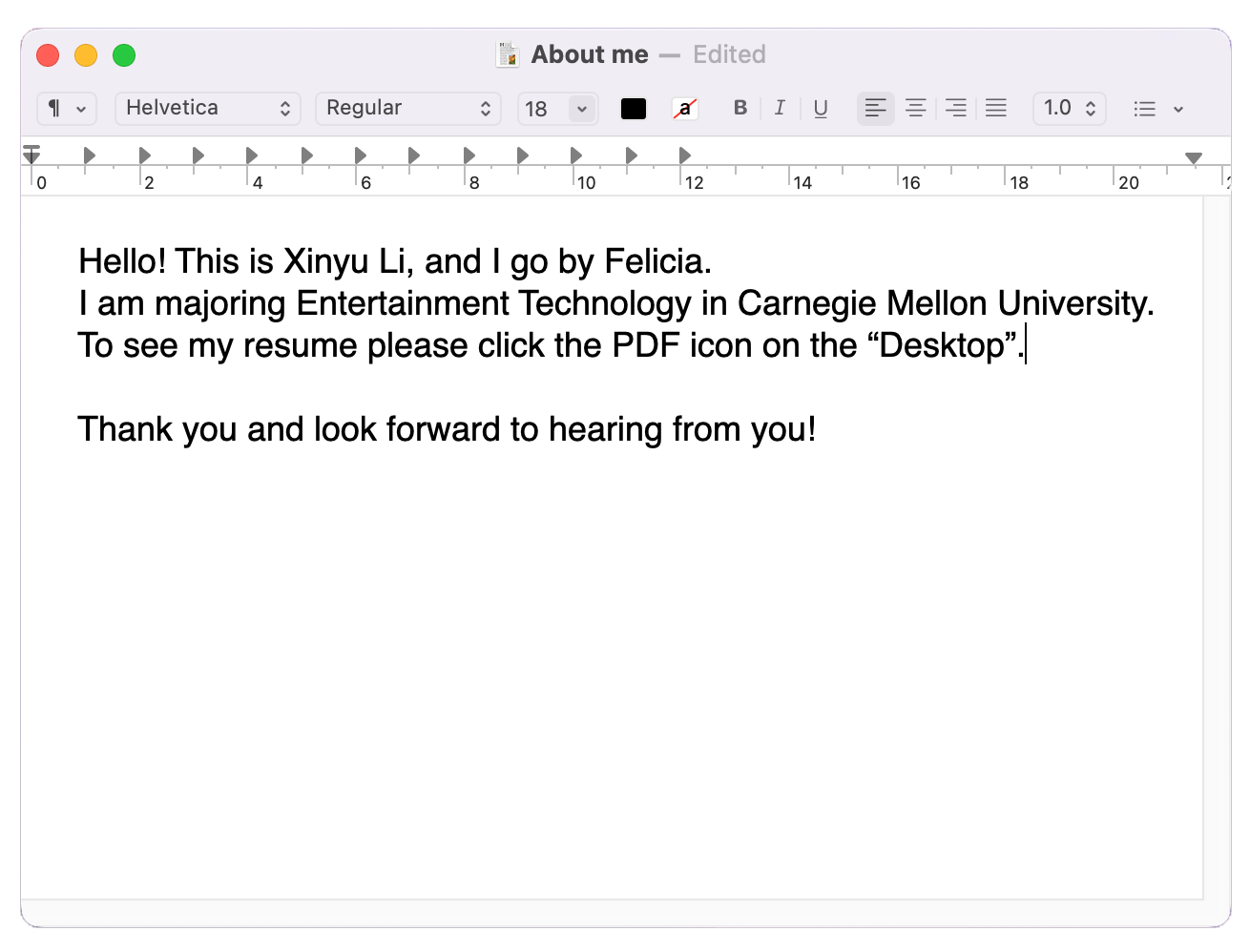Viewport: 1250px width, 952px height.
Task: Select the tab stop just before ruler mark 8
Action: coord(469,155)
